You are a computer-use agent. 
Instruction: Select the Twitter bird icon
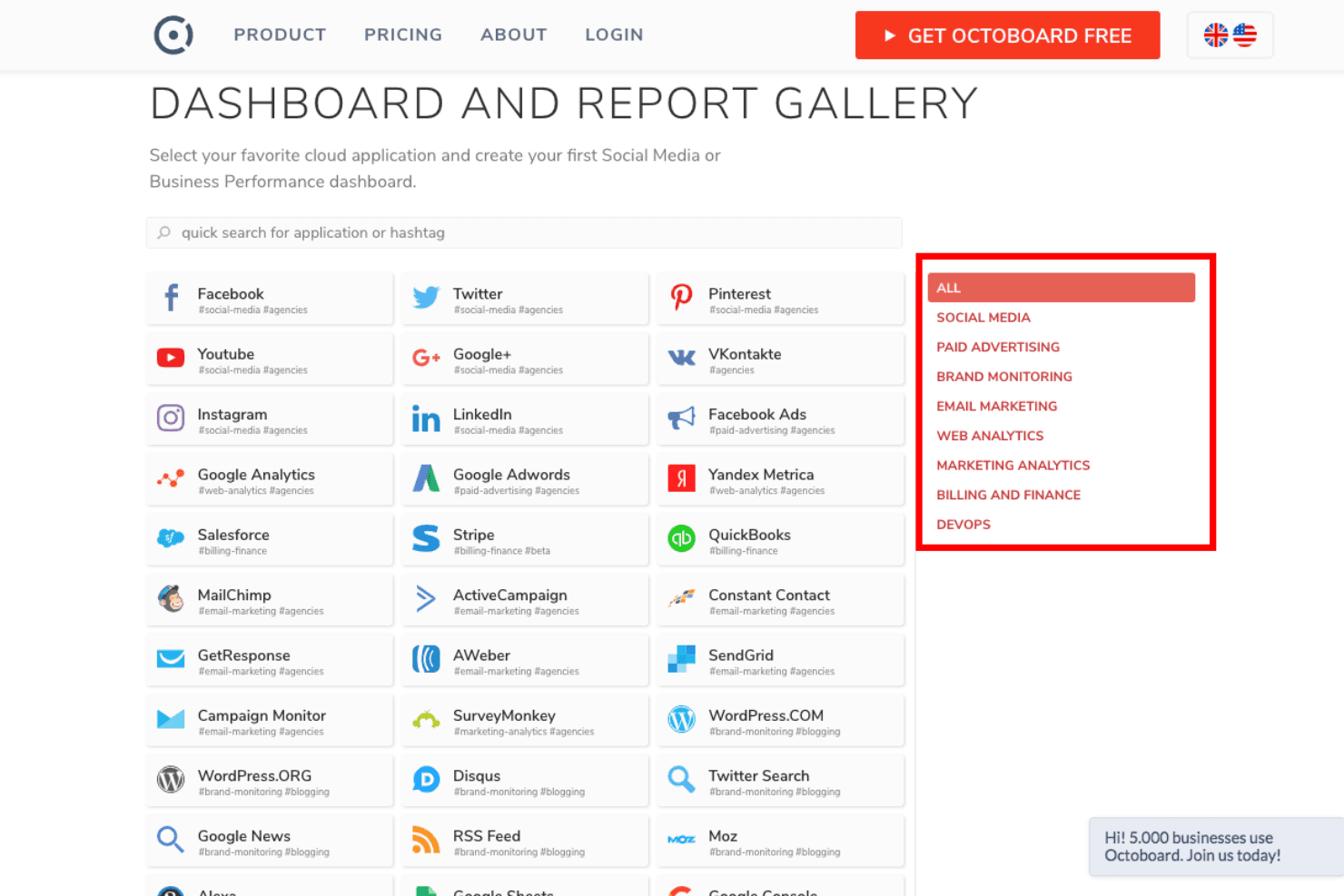coord(426,297)
